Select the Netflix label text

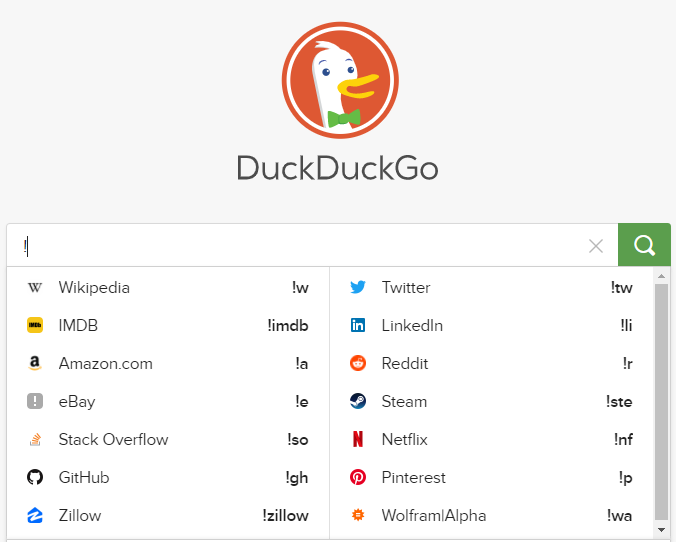[x=405, y=439]
